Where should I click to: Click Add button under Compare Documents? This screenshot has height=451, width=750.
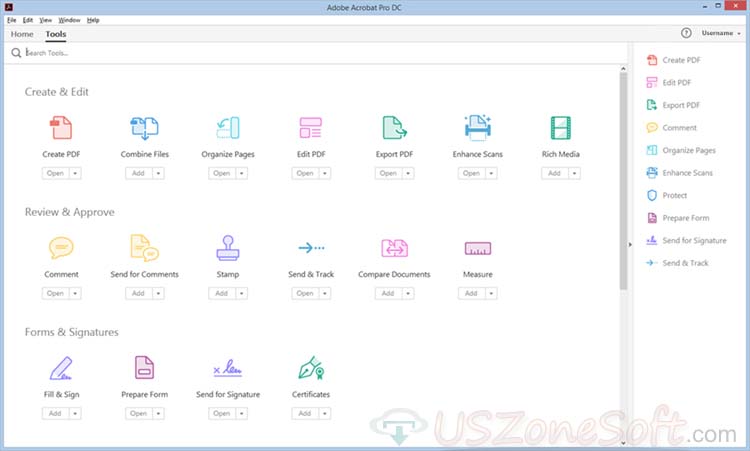click(x=388, y=293)
